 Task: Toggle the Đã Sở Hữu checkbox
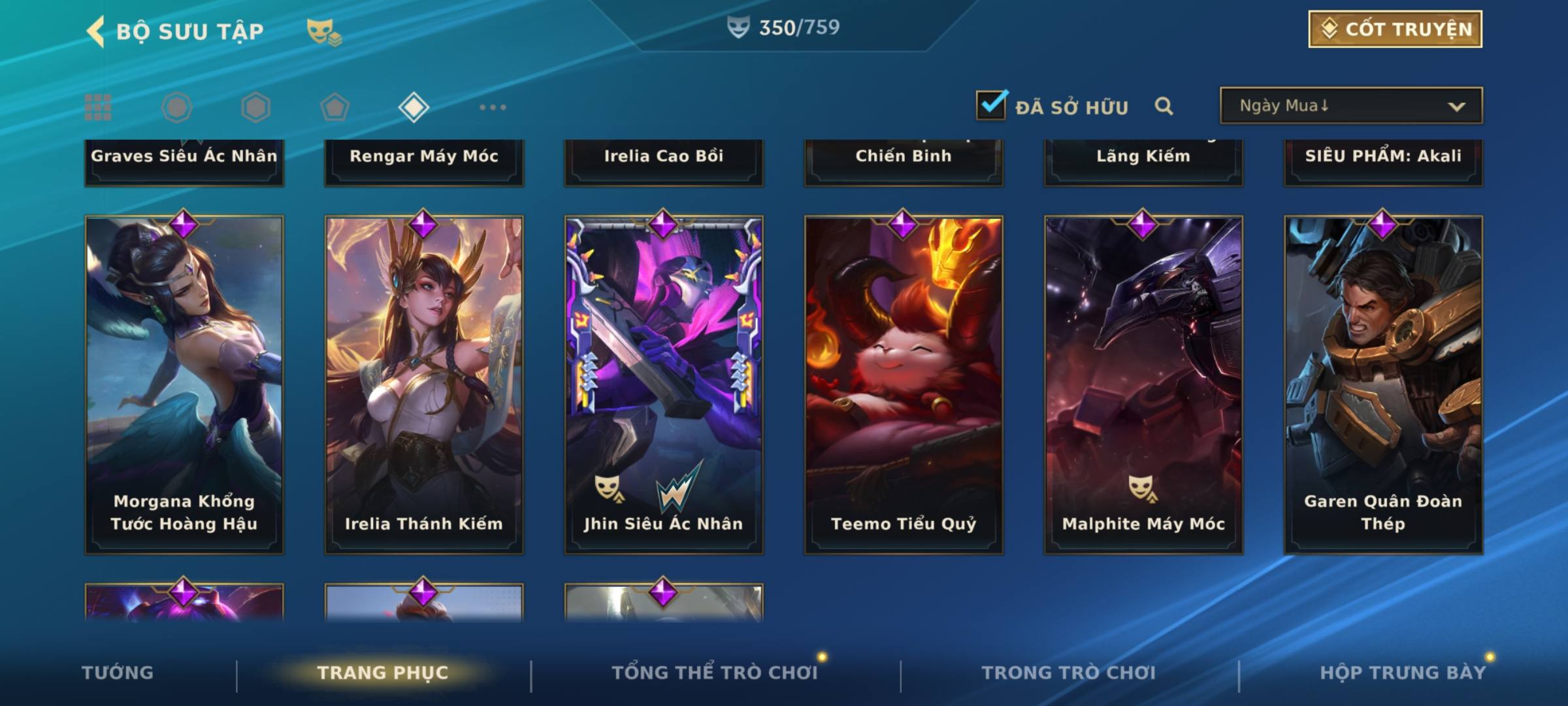click(x=991, y=105)
